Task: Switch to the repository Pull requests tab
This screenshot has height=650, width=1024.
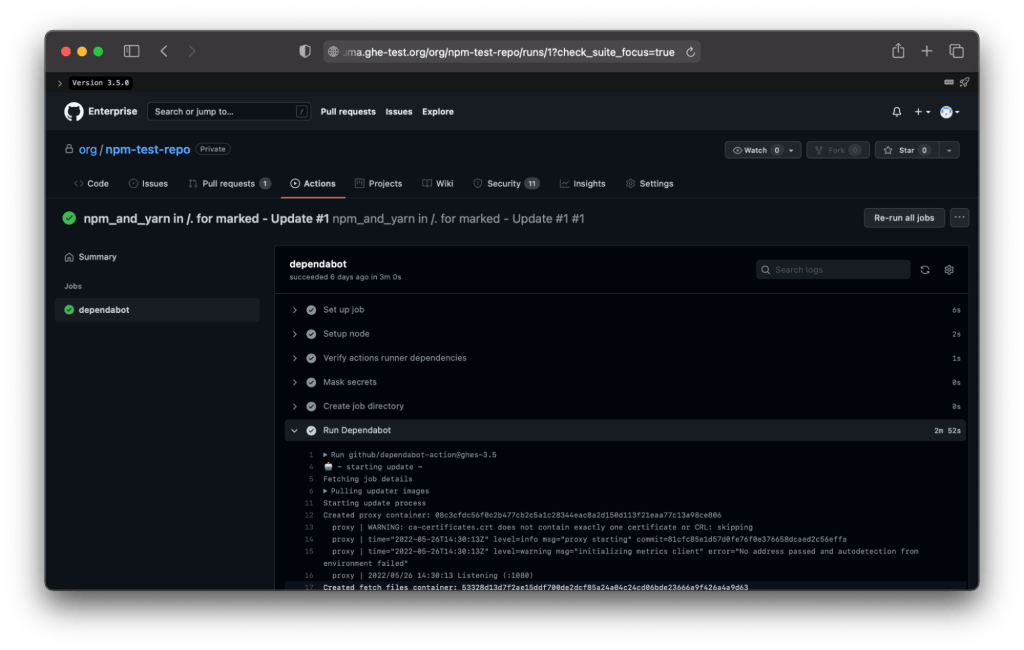Action: [229, 184]
